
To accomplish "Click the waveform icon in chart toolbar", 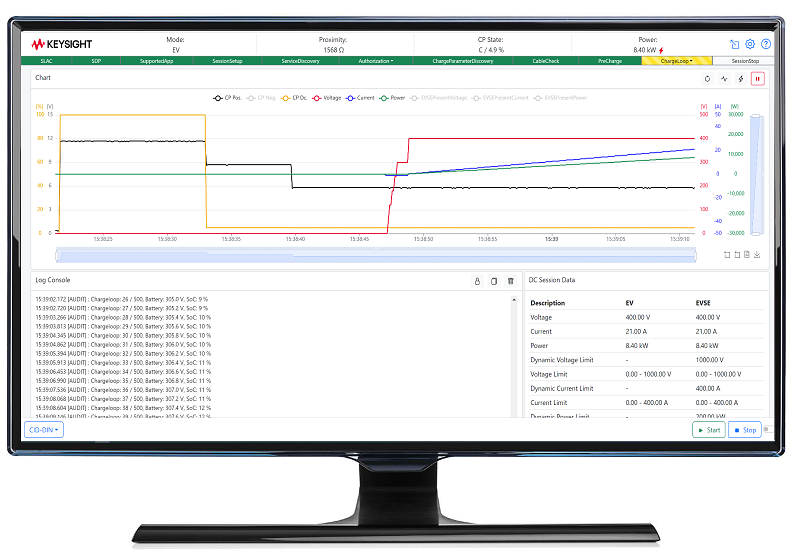I will point(724,79).
